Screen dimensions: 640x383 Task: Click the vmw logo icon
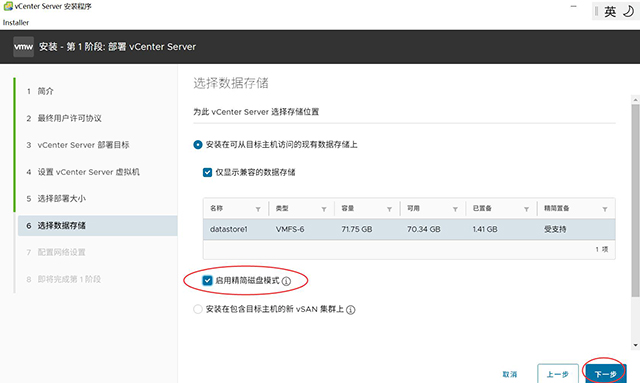(23, 47)
